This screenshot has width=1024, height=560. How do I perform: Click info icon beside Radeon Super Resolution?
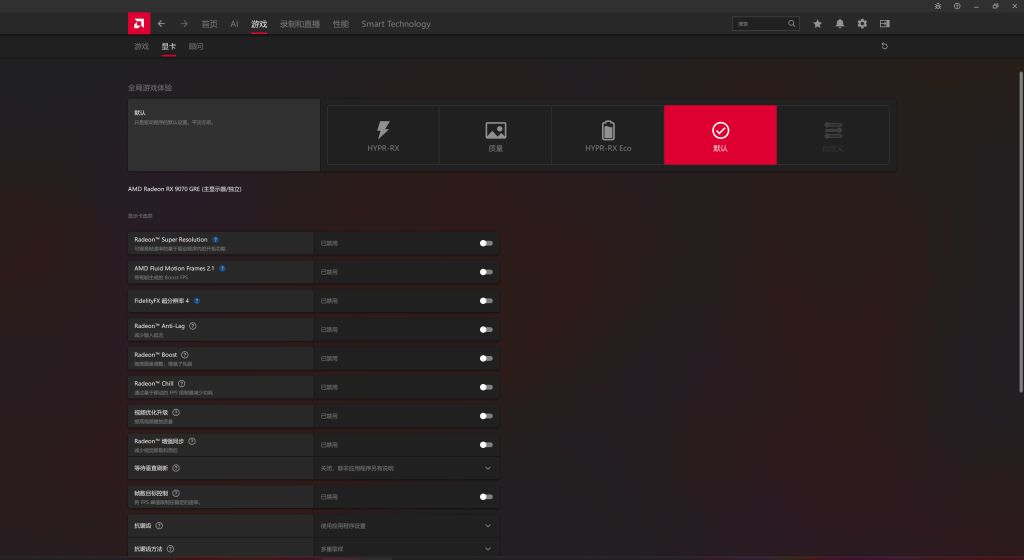pyautogui.click(x=216, y=240)
